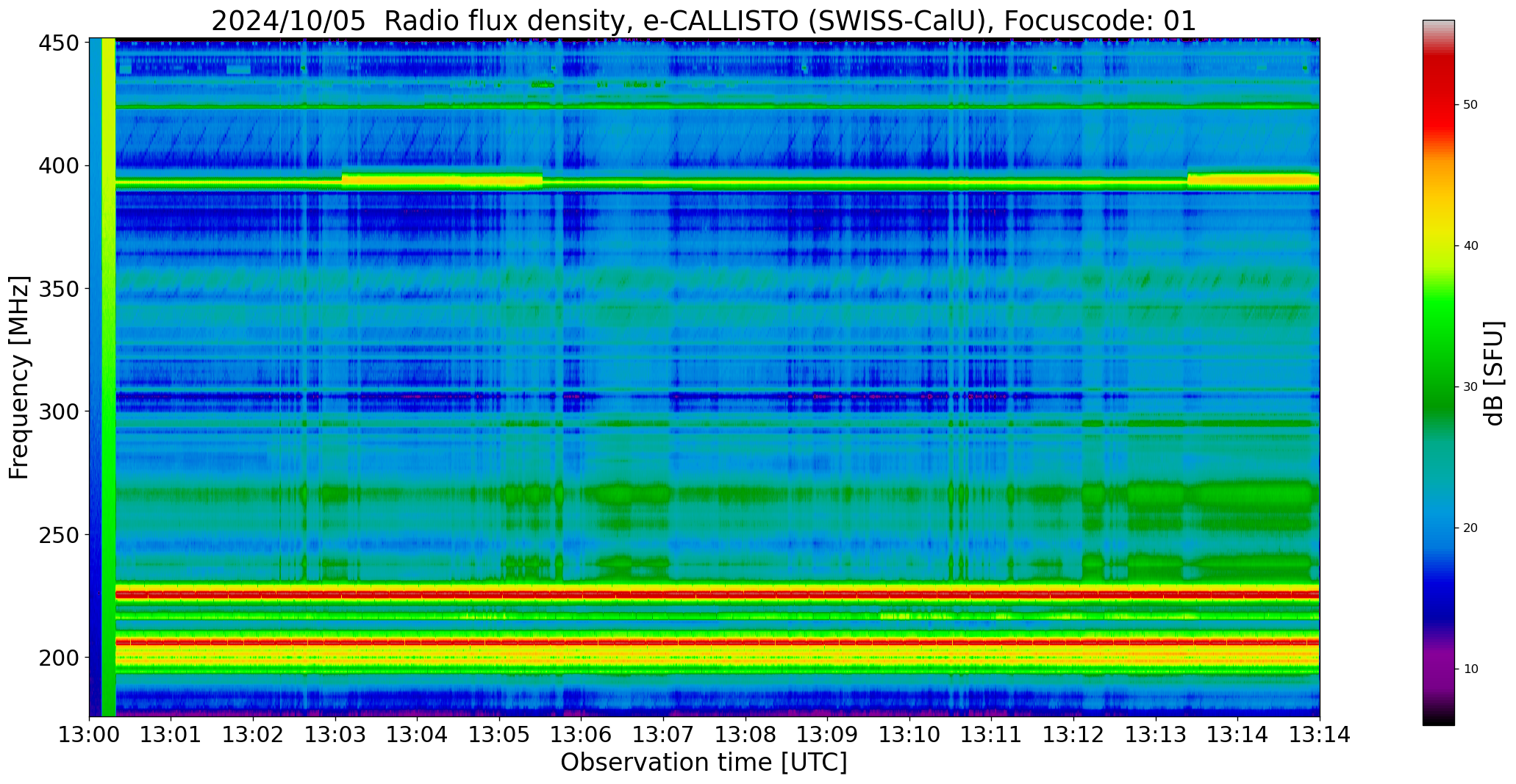Click the 13:08 time tick label
The height and width of the screenshot is (784, 1516).
(x=746, y=735)
